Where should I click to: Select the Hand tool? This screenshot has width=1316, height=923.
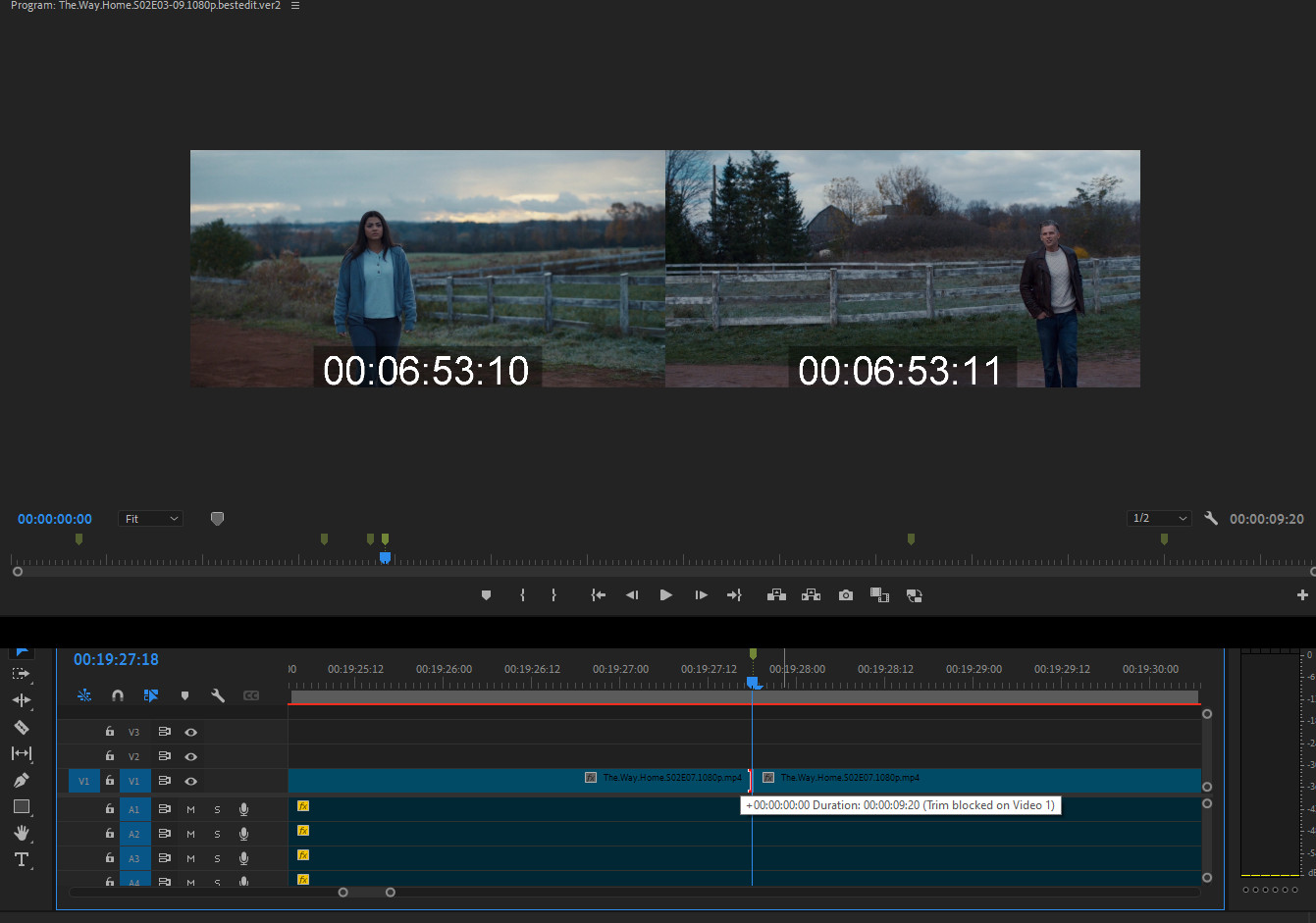tap(21, 833)
